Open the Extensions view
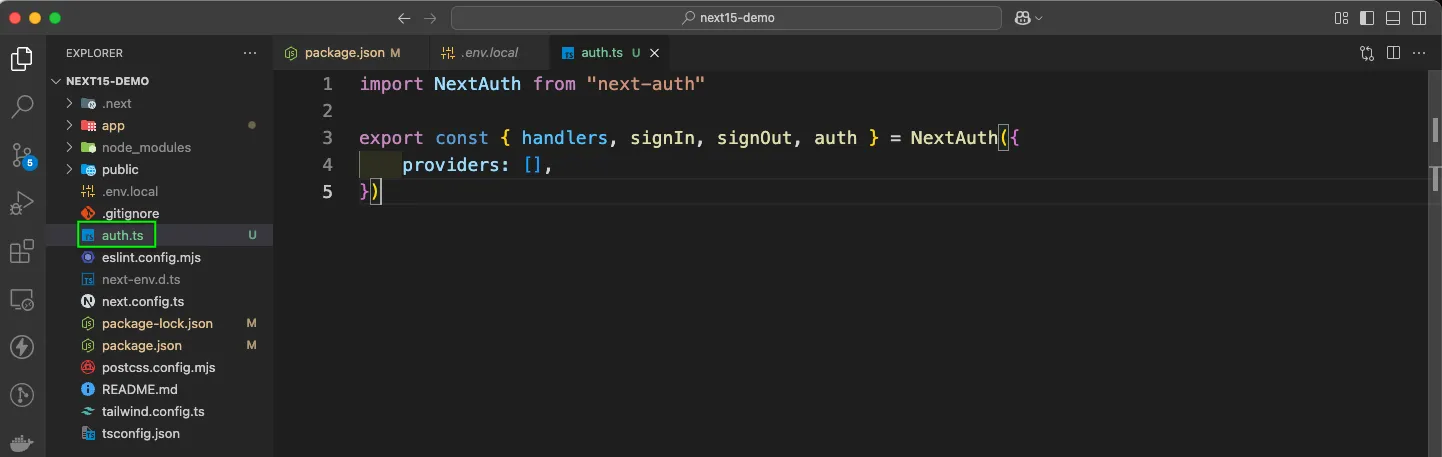The width and height of the screenshot is (1442, 457). [22, 251]
